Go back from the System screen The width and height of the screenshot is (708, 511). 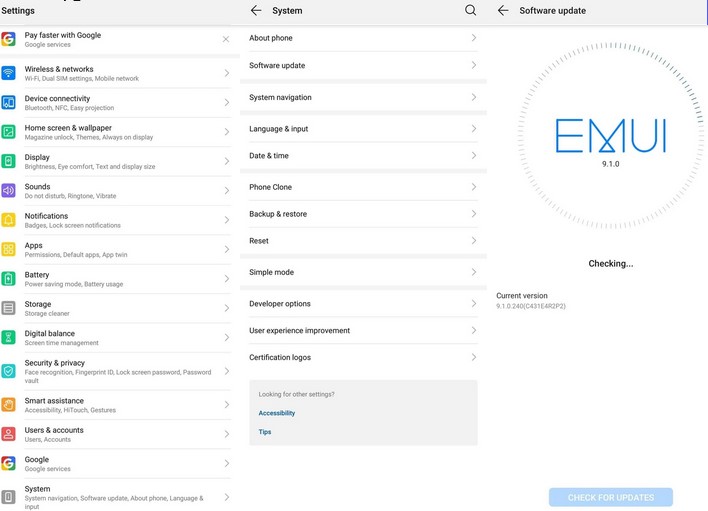256,10
